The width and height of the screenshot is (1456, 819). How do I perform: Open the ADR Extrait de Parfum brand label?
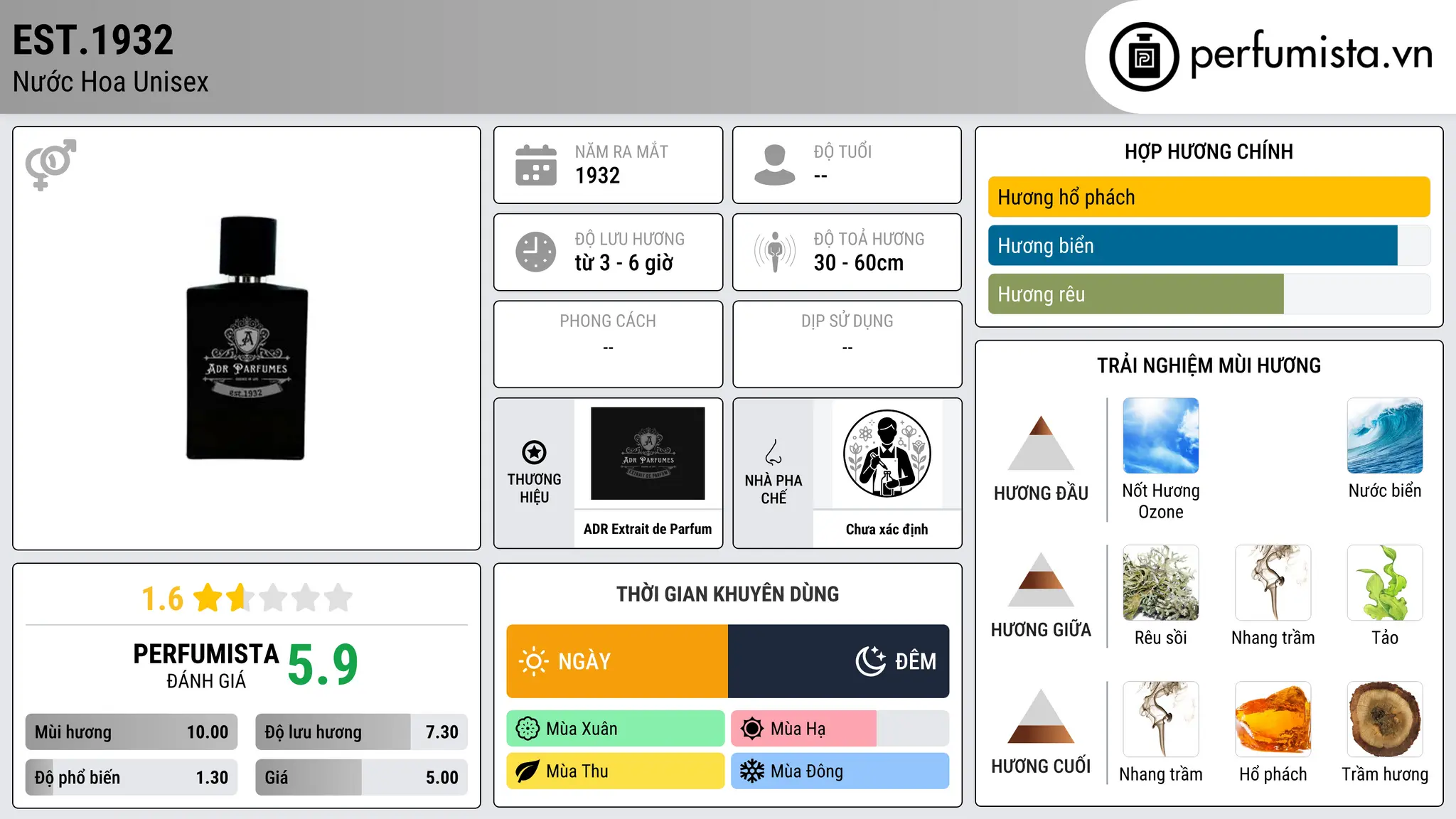click(x=648, y=529)
